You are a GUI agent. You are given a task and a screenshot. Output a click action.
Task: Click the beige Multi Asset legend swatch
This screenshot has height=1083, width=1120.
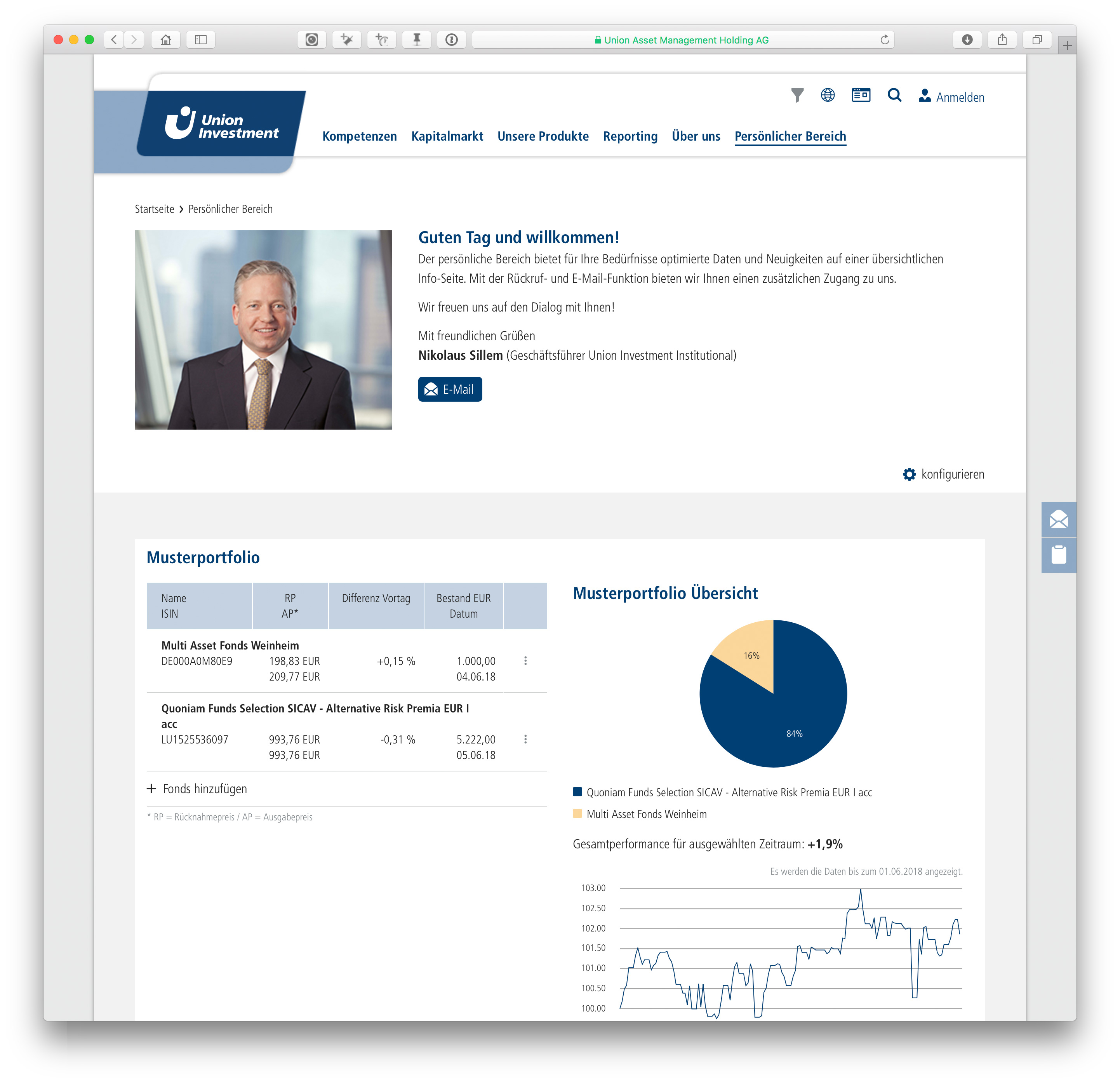tap(577, 814)
